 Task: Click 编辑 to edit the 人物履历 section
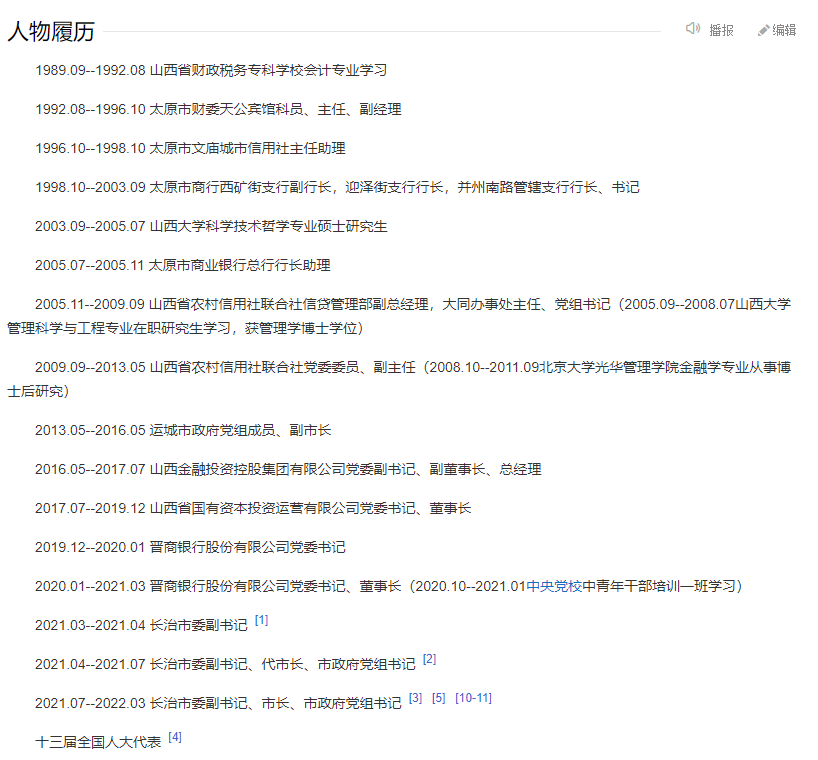[783, 31]
